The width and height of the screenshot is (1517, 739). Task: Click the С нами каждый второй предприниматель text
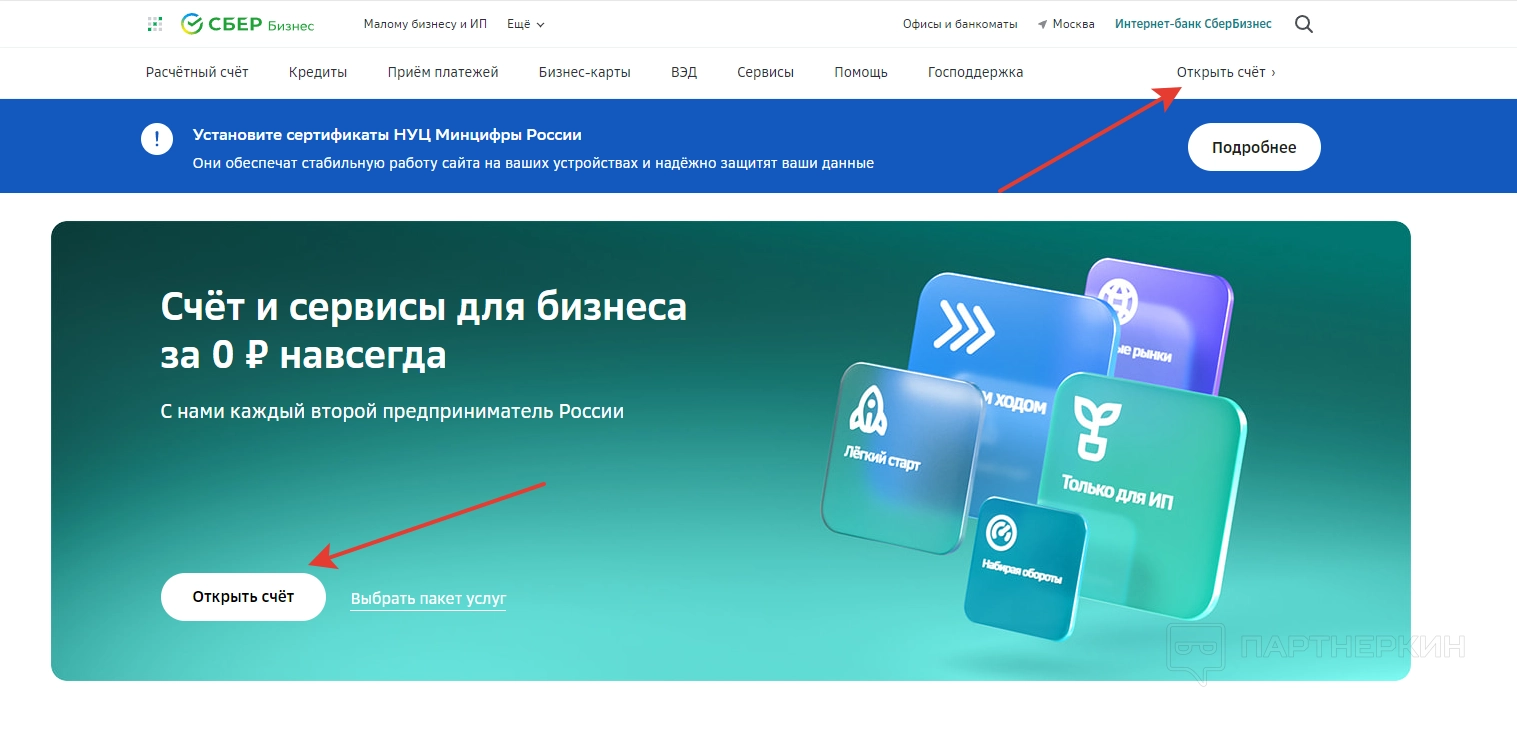click(x=392, y=411)
